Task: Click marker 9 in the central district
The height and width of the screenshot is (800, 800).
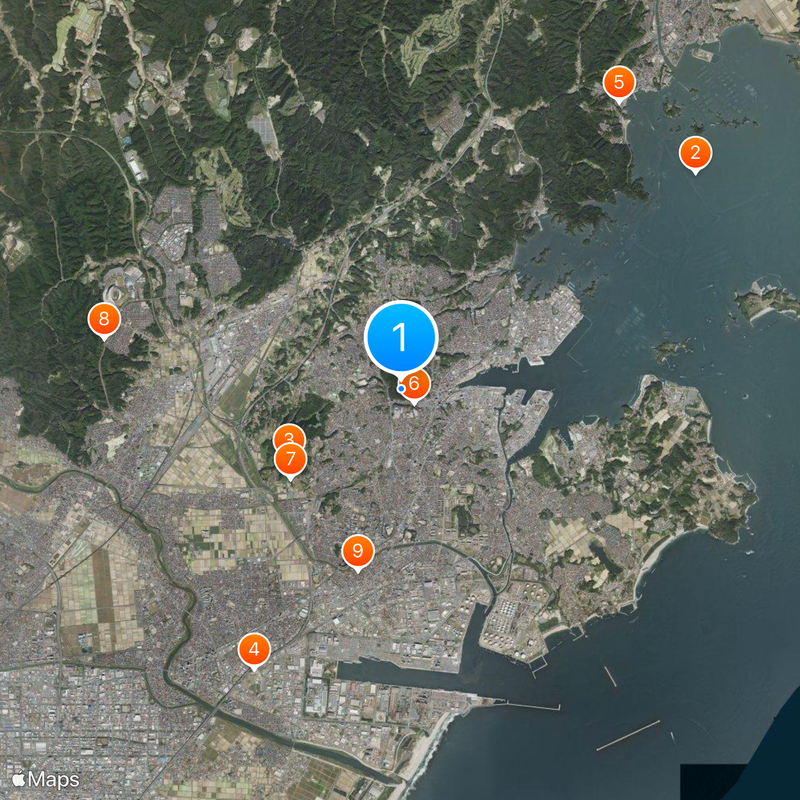Action: coord(357,549)
